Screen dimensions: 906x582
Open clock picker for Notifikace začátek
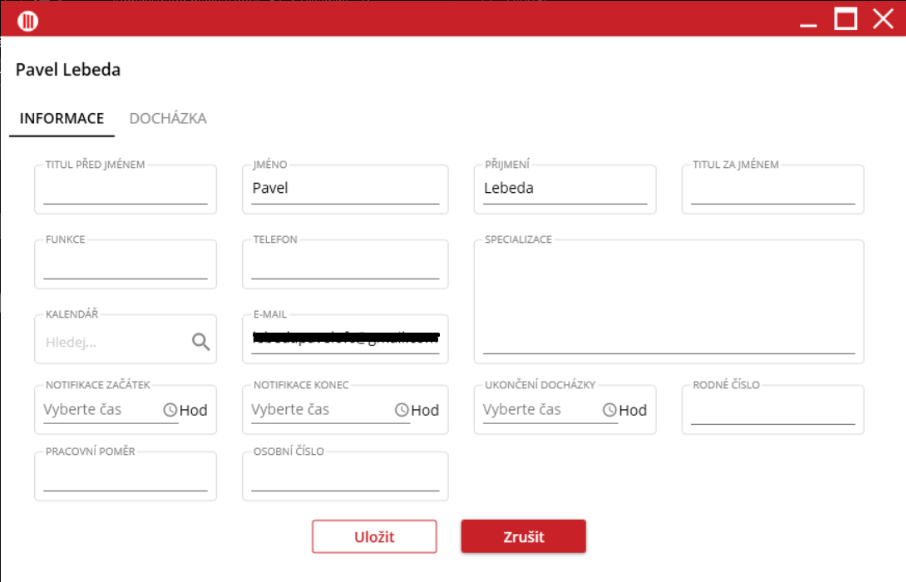pyautogui.click(x=170, y=410)
